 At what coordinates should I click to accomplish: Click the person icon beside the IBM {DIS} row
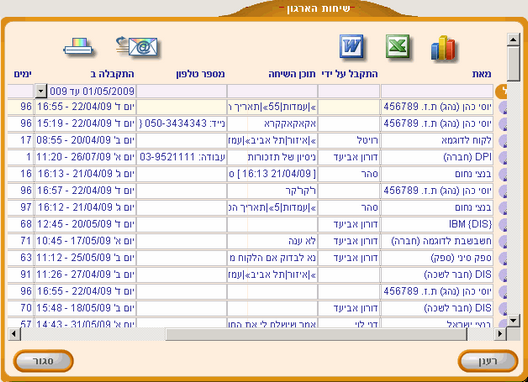(503, 225)
